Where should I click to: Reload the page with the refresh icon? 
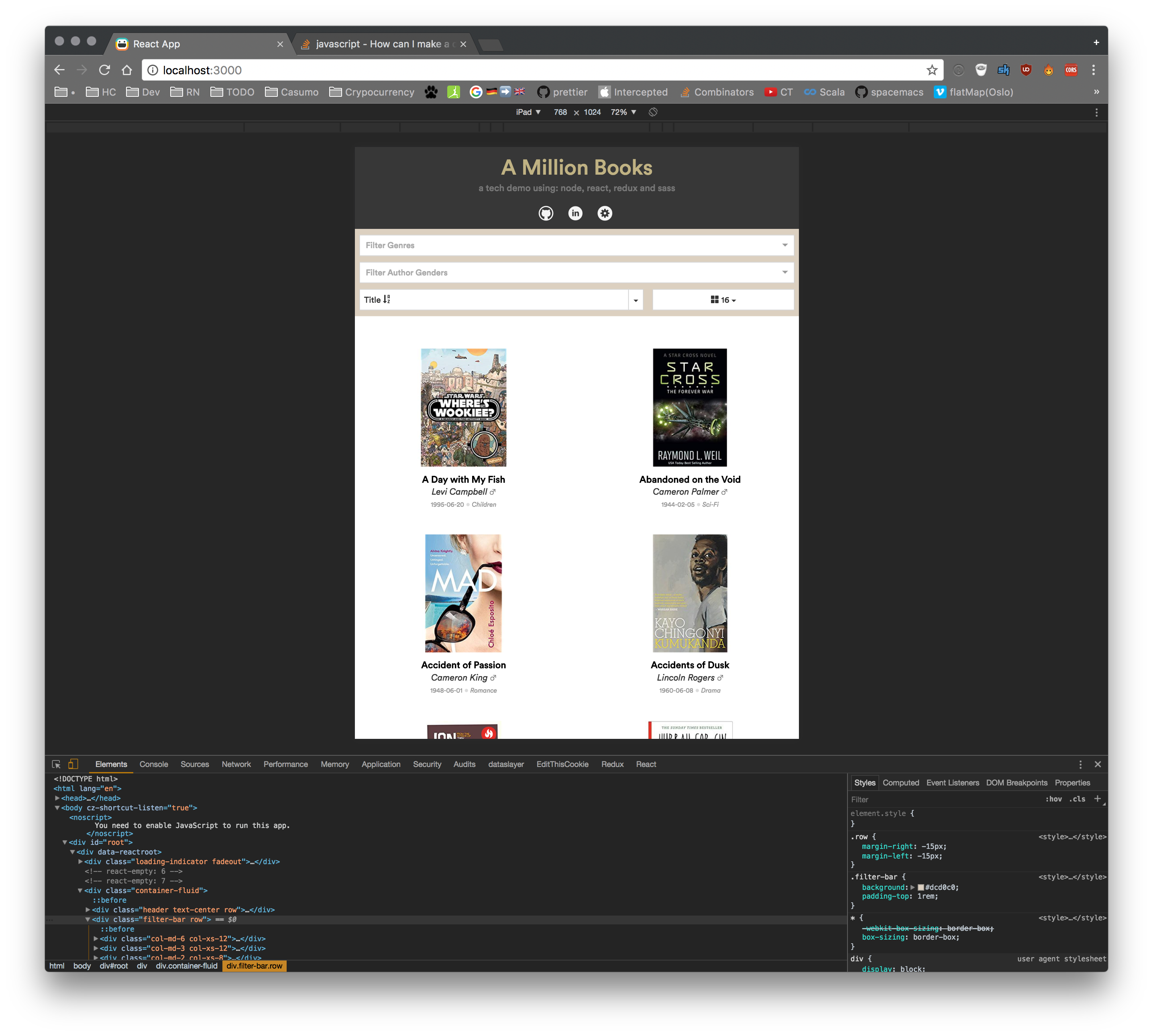tap(105, 70)
